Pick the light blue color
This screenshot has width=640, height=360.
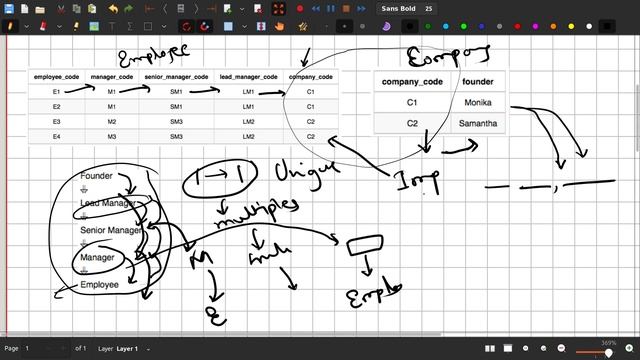(x=446, y=27)
